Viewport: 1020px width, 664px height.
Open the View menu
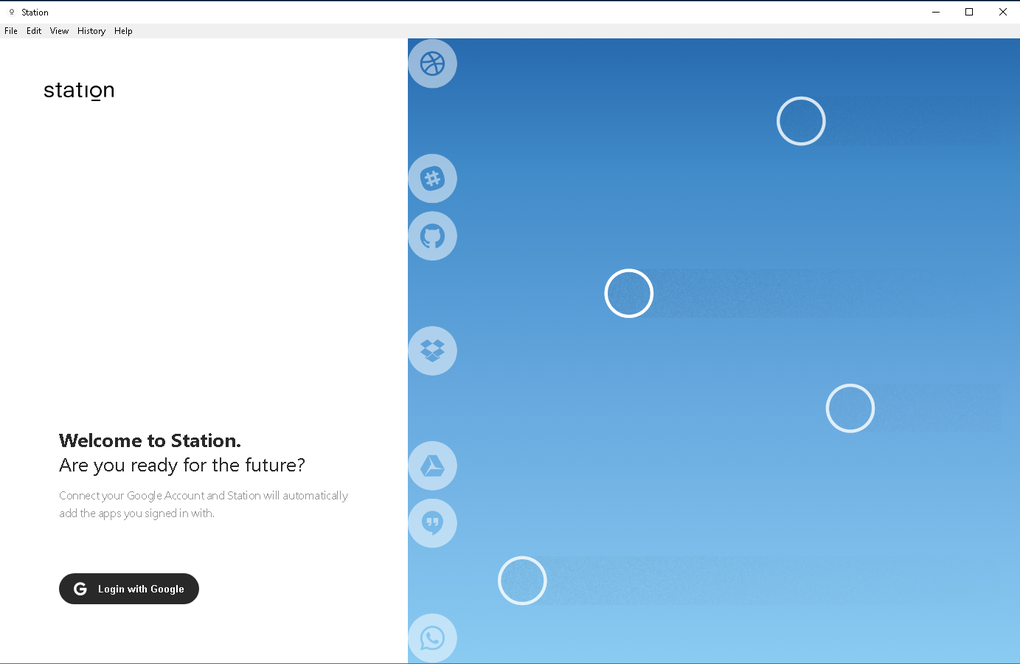coord(59,31)
